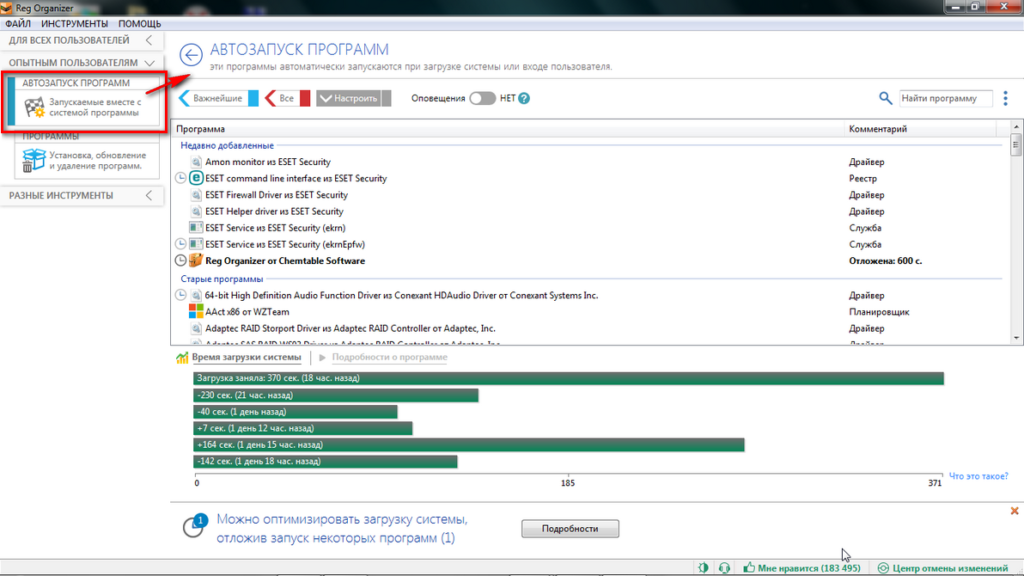This screenshot has width=1024, height=576.
Task: Expand the Разные инструменты section
Action: [80, 195]
